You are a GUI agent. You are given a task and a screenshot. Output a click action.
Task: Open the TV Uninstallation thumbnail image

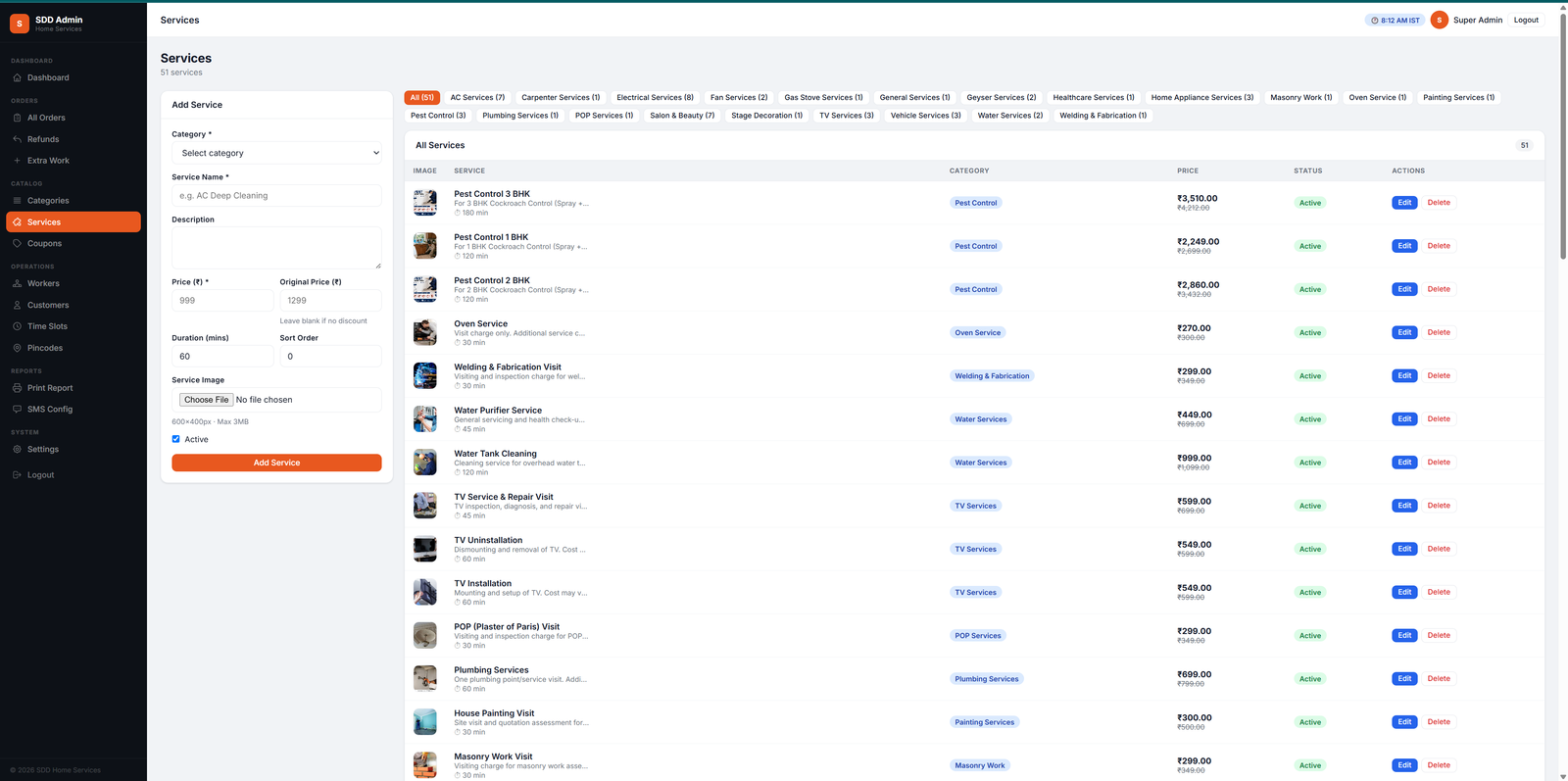click(425, 549)
